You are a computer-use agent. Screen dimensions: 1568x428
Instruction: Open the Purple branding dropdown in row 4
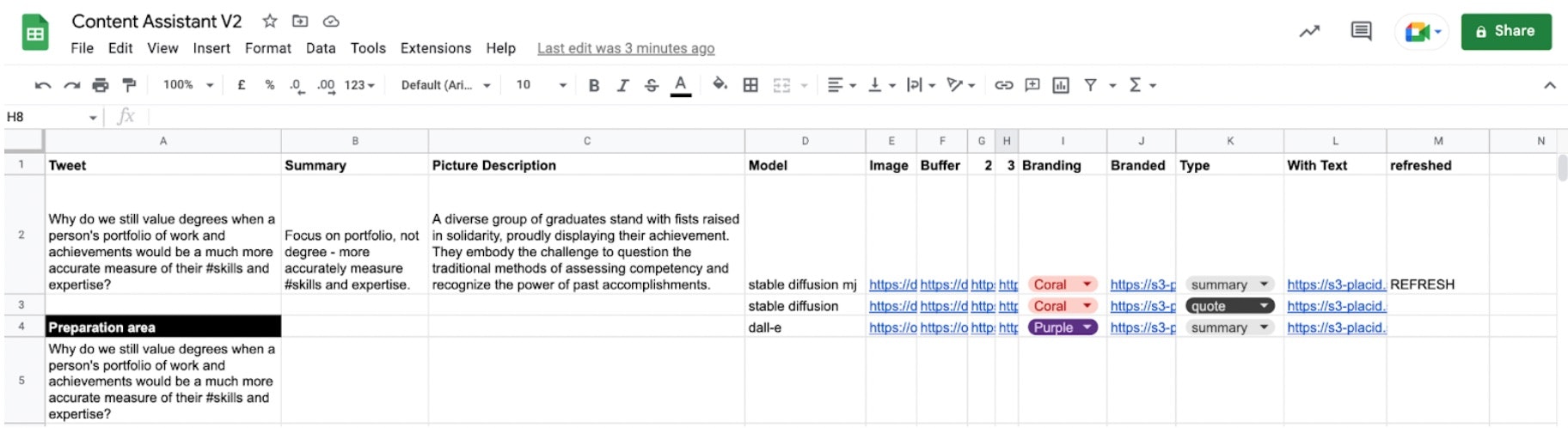pyautogui.click(x=1063, y=327)
